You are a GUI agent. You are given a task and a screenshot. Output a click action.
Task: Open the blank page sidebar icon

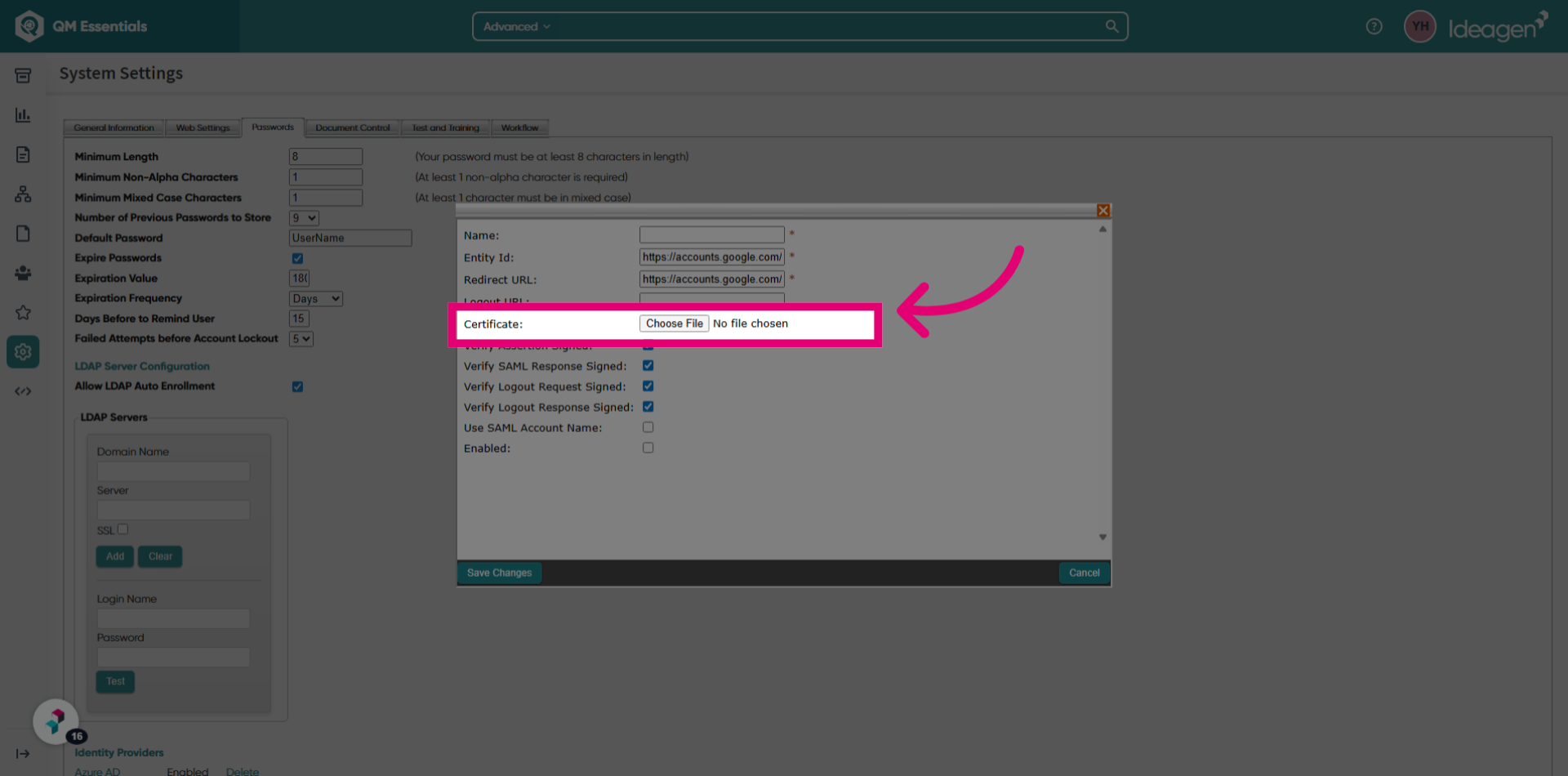point(23,234)
